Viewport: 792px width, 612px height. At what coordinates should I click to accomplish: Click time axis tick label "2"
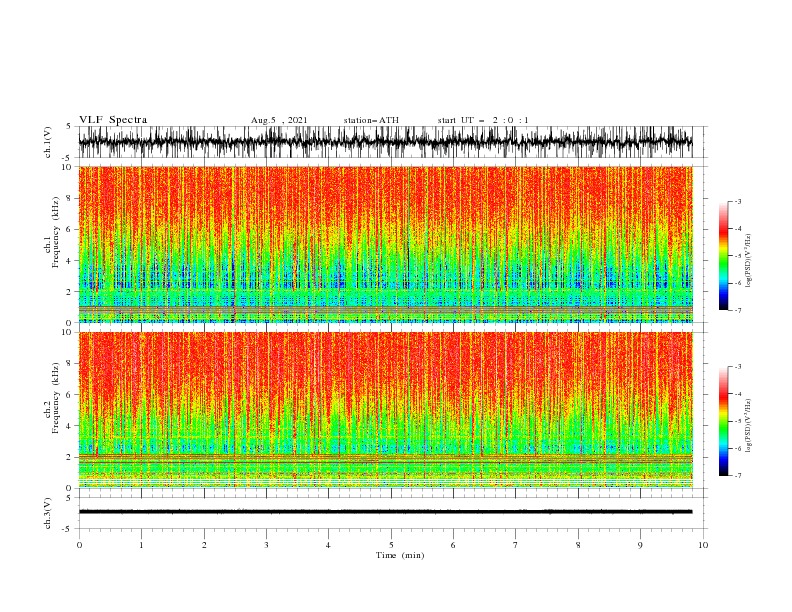(x=204, y=545)
